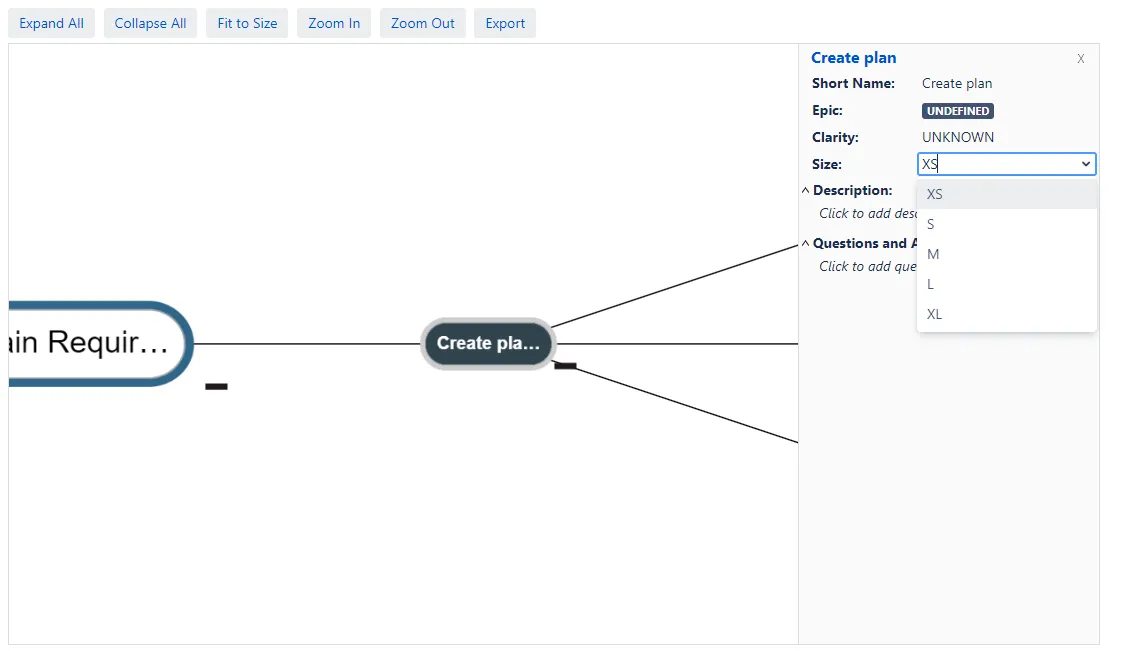The height and width of the screenshot is (651, 1122).
Task: Click to add description text
Action: [868, 213]
